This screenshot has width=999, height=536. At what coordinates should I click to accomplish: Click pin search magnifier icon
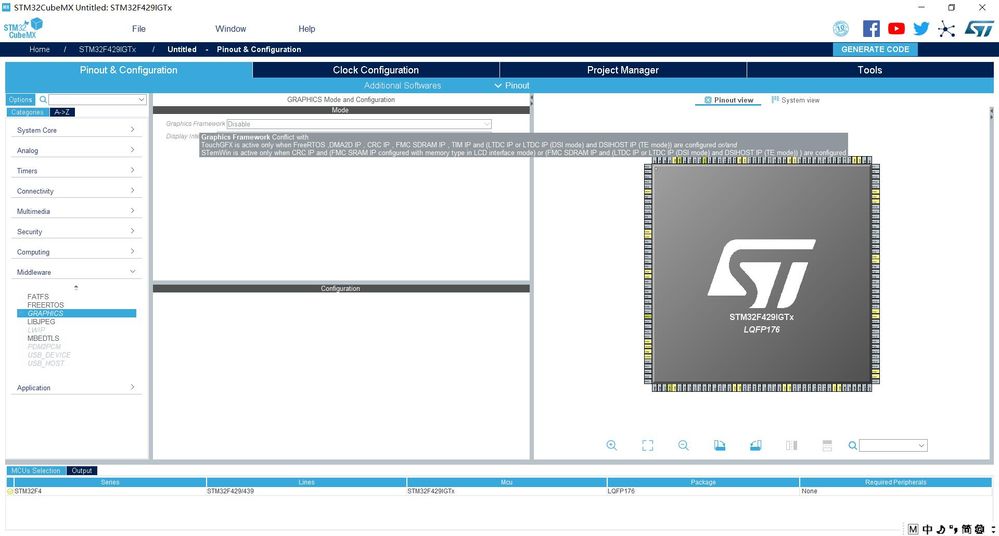click(x=852, y=445)
